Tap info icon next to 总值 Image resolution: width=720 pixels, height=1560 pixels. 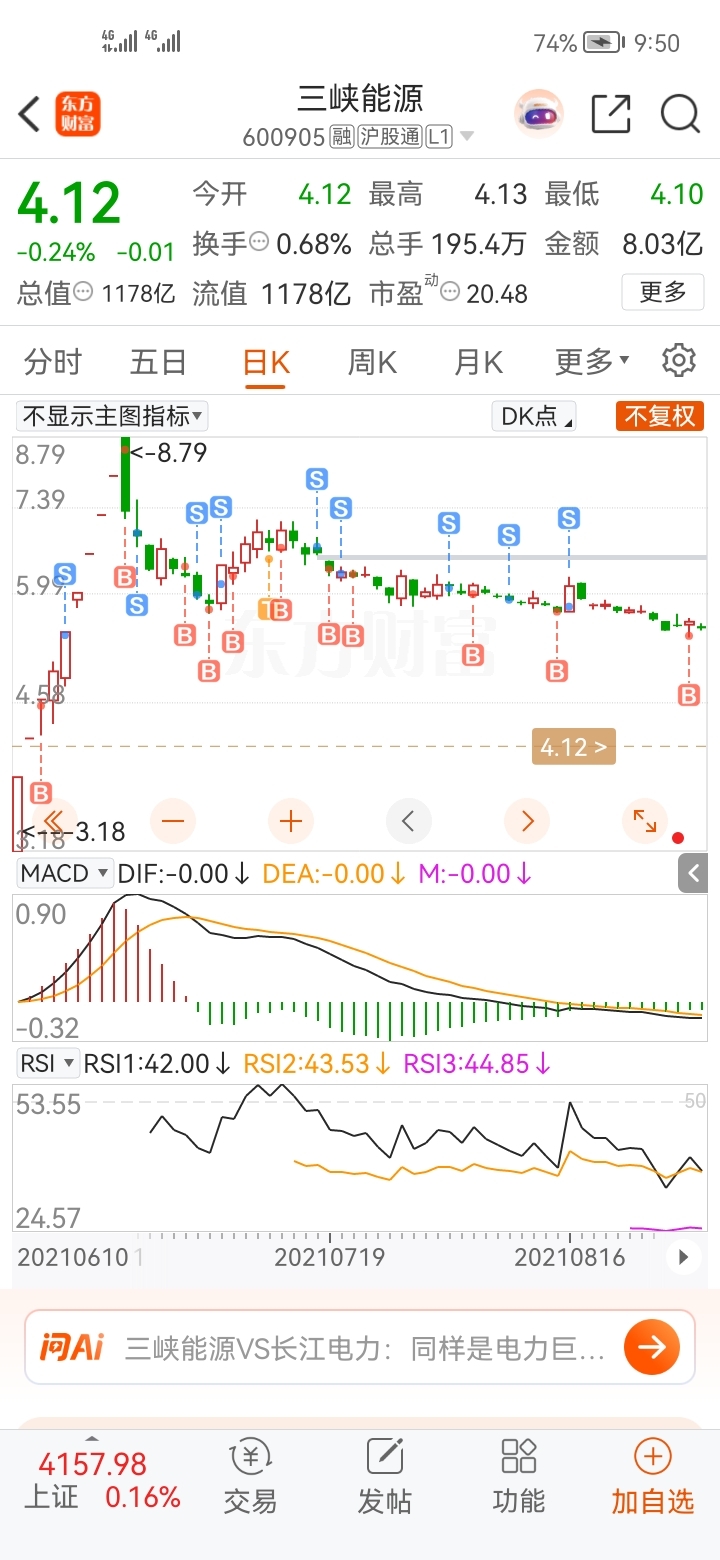click(84, 293)
